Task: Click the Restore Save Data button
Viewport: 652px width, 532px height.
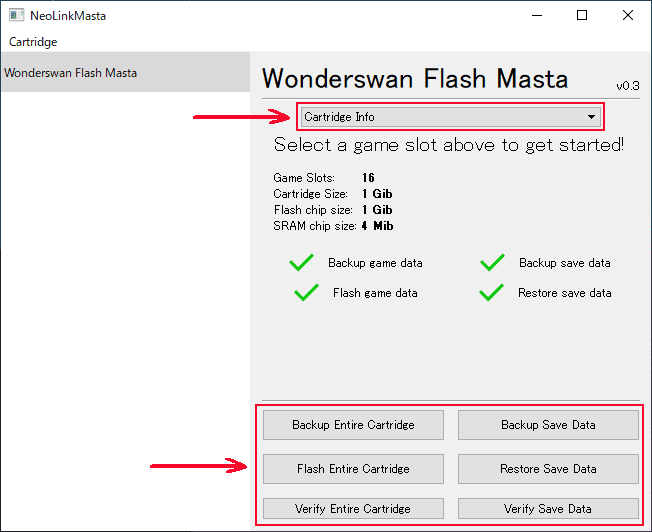Action: pos(548,469)
